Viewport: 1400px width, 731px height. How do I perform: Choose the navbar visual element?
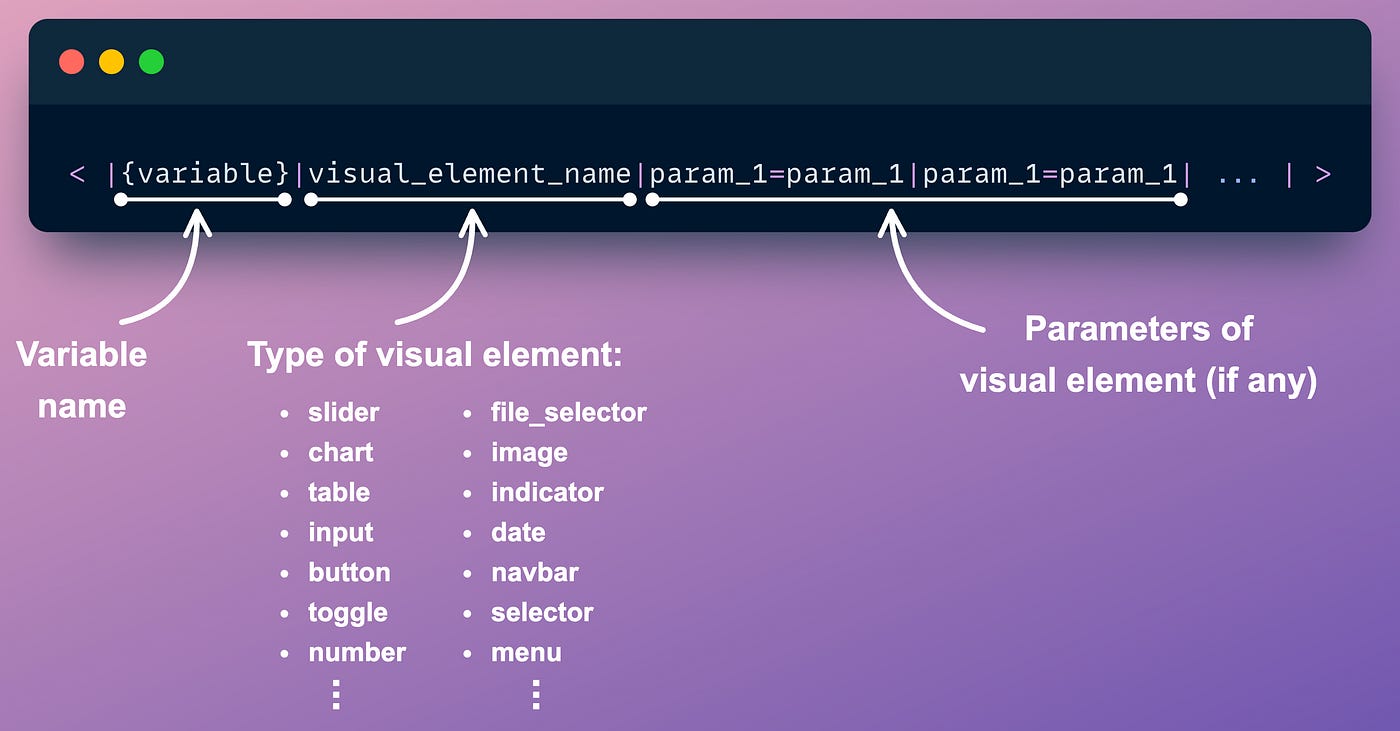click(x=535, y=572)
